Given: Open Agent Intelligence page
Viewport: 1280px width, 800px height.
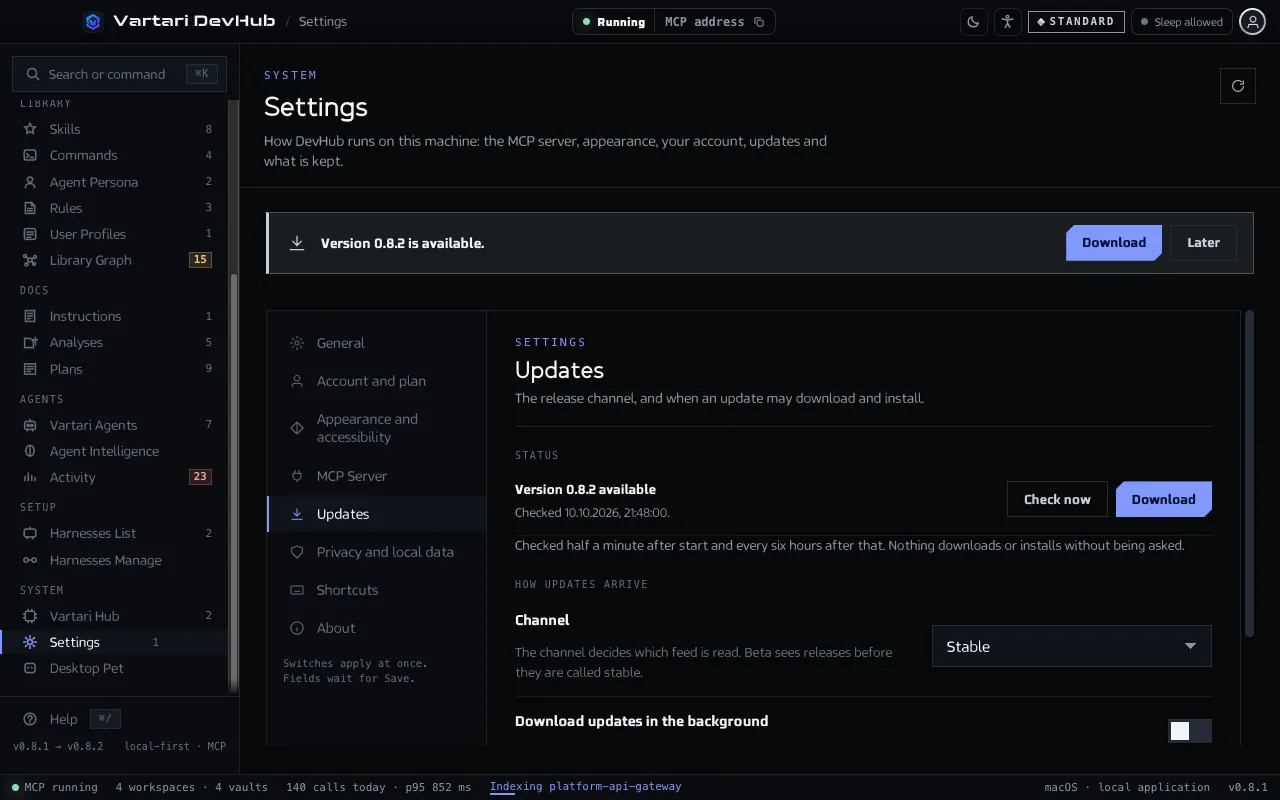Looking at the screenshot, I should (116, 451).
